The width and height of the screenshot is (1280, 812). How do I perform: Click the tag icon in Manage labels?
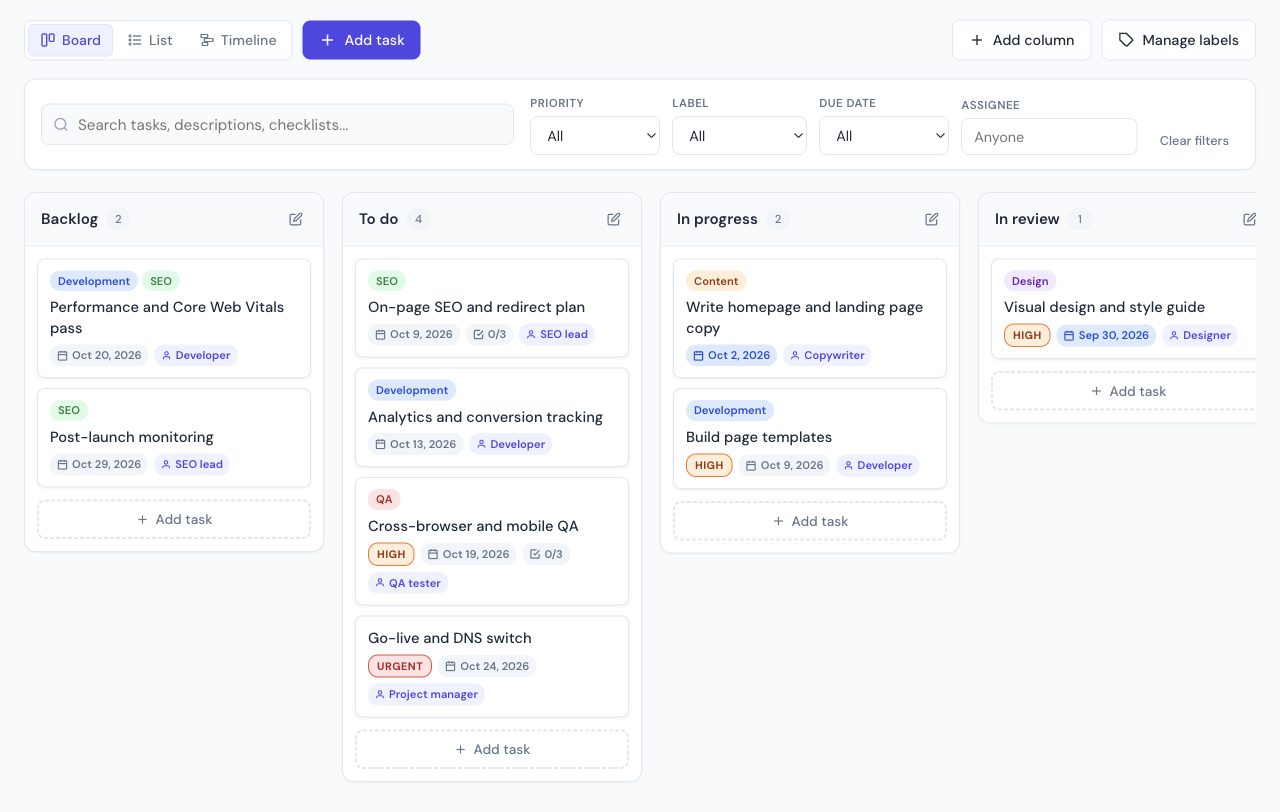[1126, 40]
